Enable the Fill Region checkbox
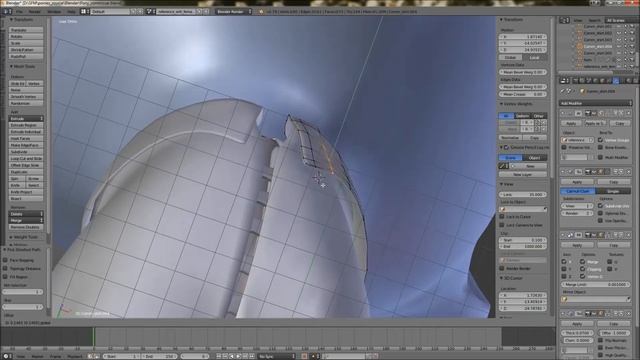The width and height of the screenshot is (640, 360). pyautogui.click(x=5, y=276)
